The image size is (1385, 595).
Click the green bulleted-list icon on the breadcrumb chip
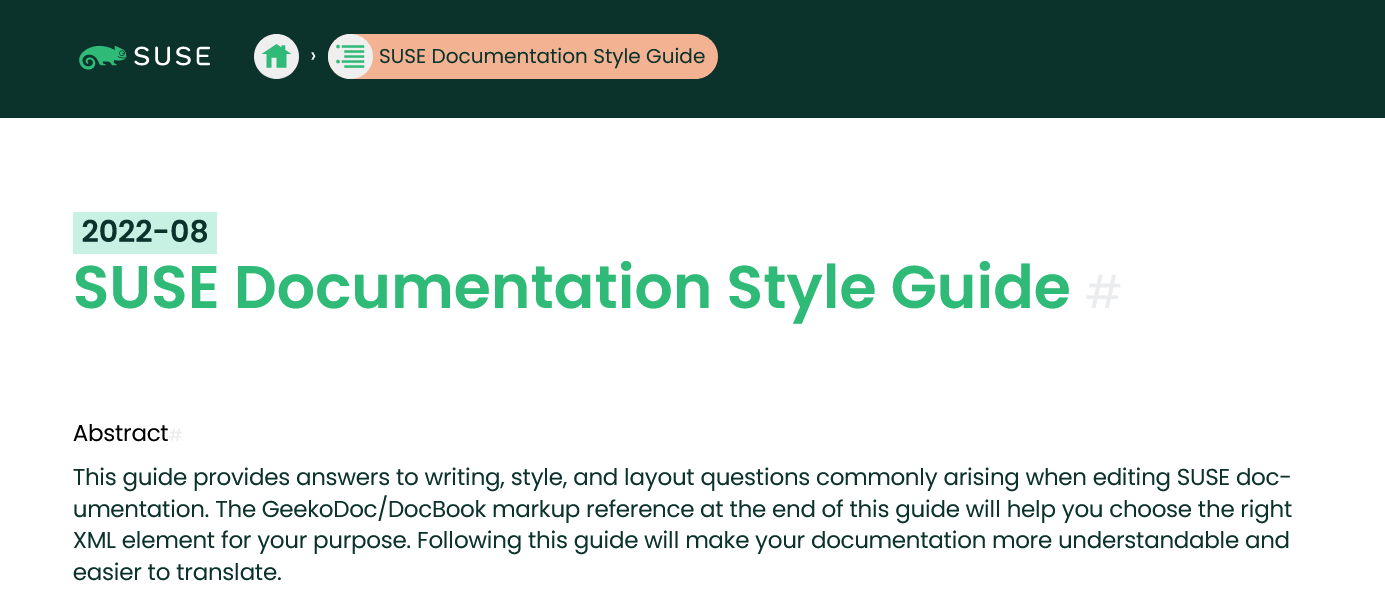[x=350, y=56]
